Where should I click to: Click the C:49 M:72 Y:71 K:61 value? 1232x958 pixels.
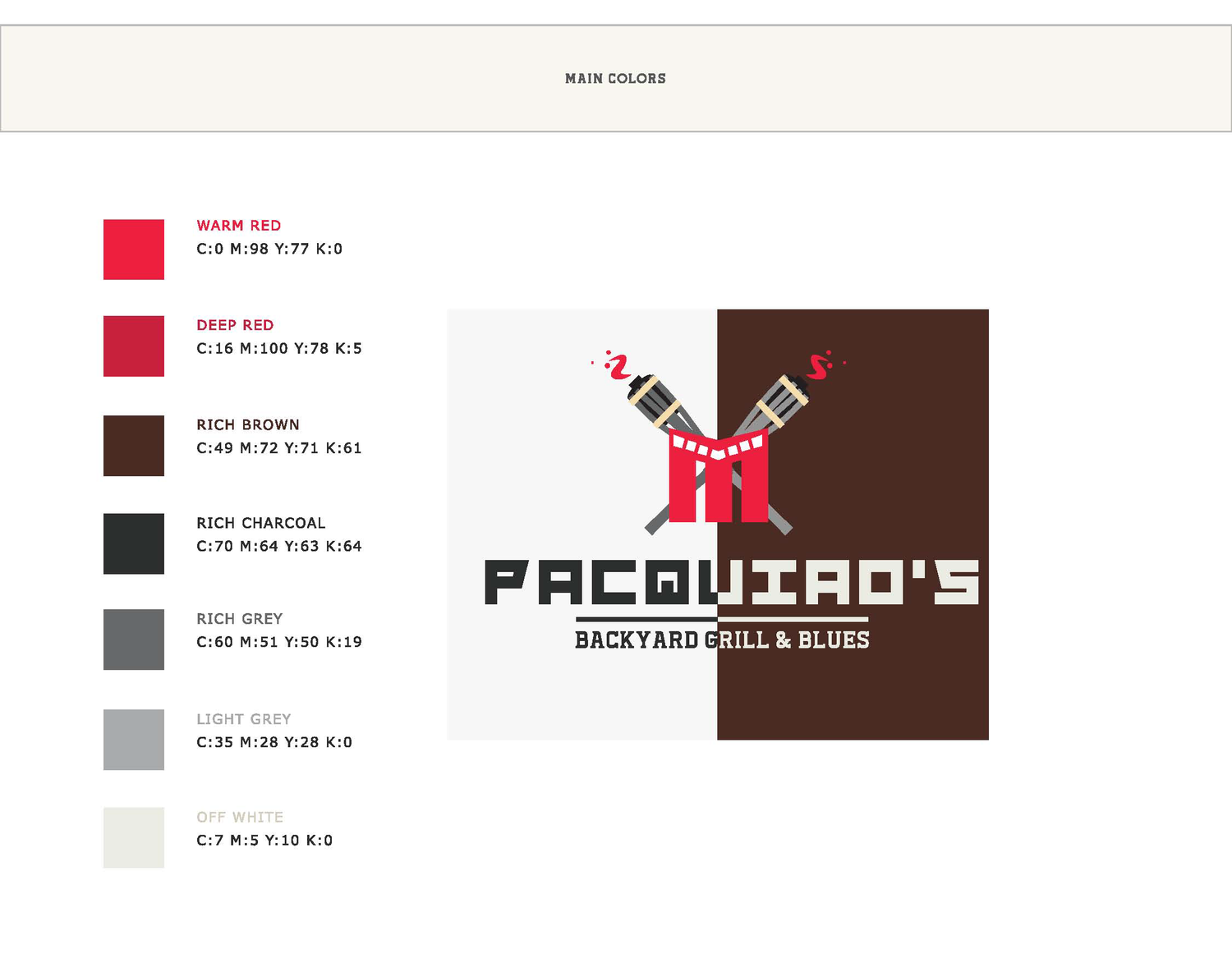coord(279,448)
